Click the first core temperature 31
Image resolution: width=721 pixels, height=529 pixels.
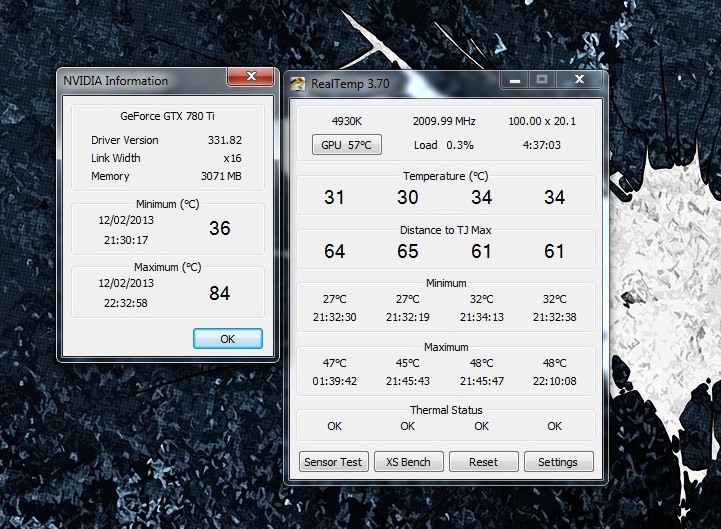point(334,197)
